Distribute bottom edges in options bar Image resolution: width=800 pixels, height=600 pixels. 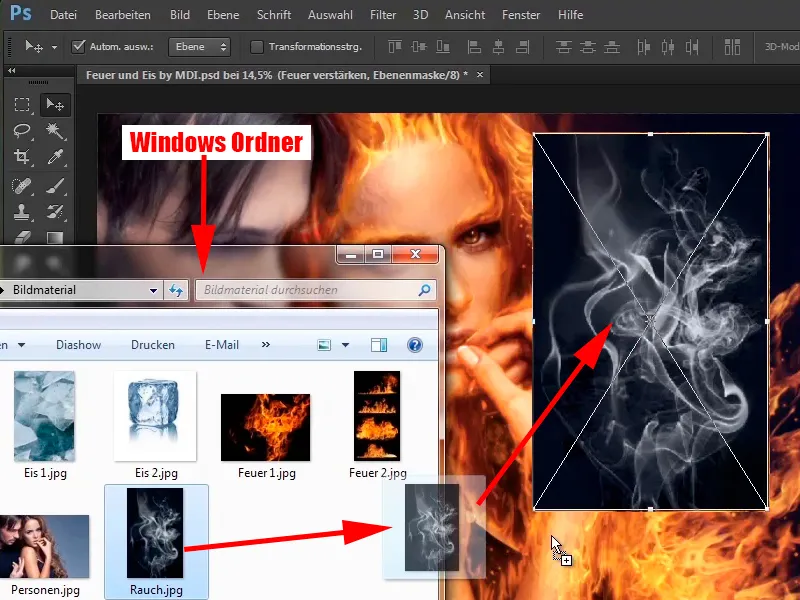[612, 47]
